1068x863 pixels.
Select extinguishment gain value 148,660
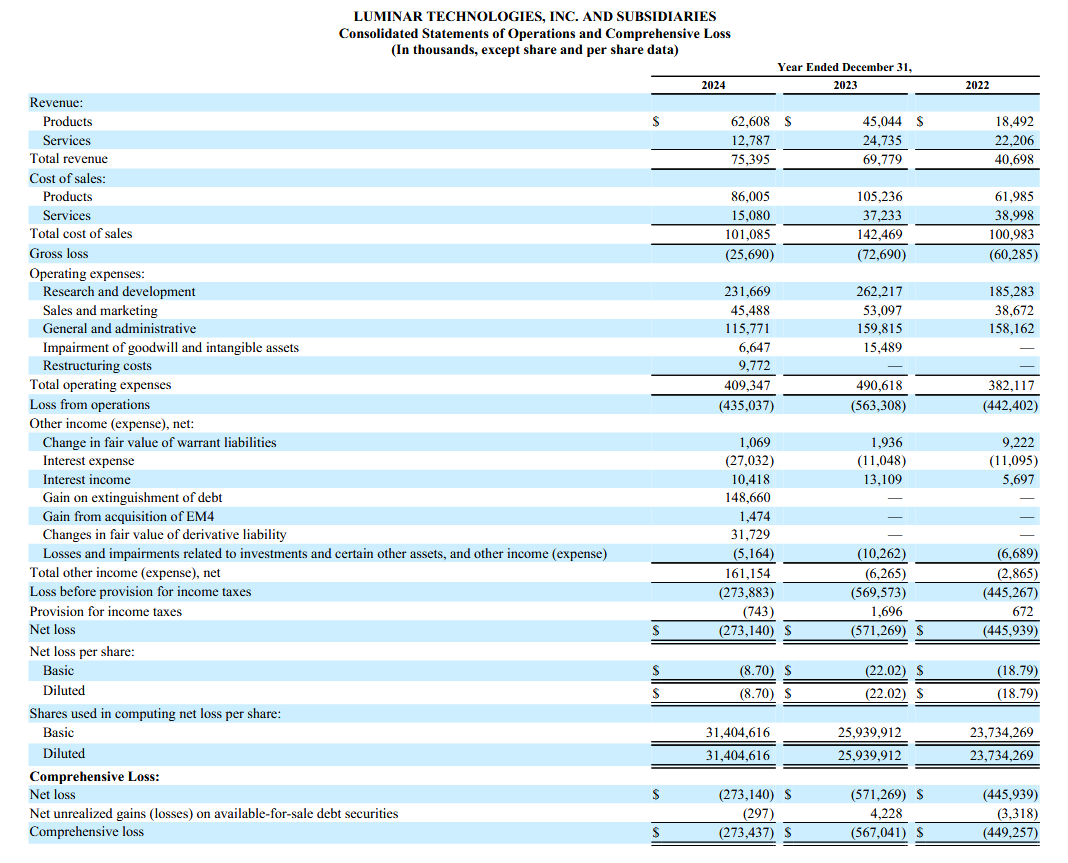click(747, 498)
